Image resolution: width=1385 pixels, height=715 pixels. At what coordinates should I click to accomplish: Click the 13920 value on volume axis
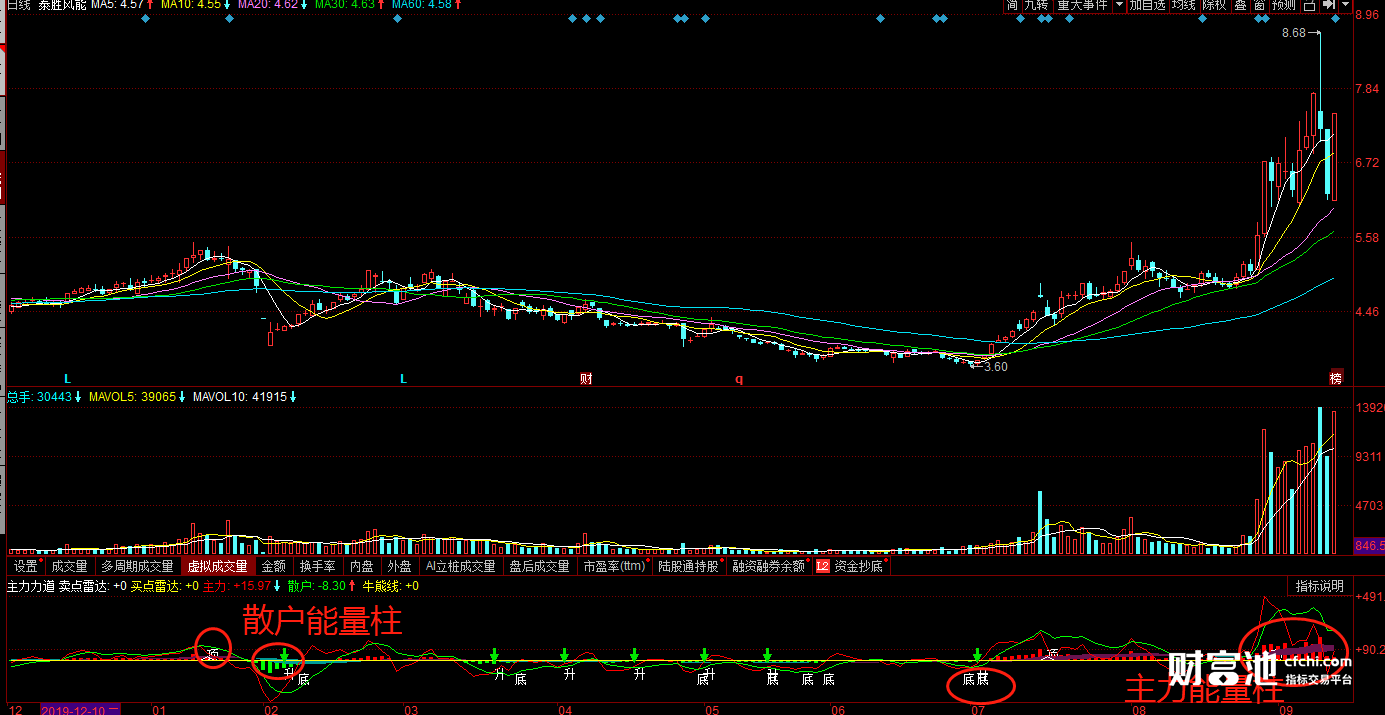[1369, 409]
